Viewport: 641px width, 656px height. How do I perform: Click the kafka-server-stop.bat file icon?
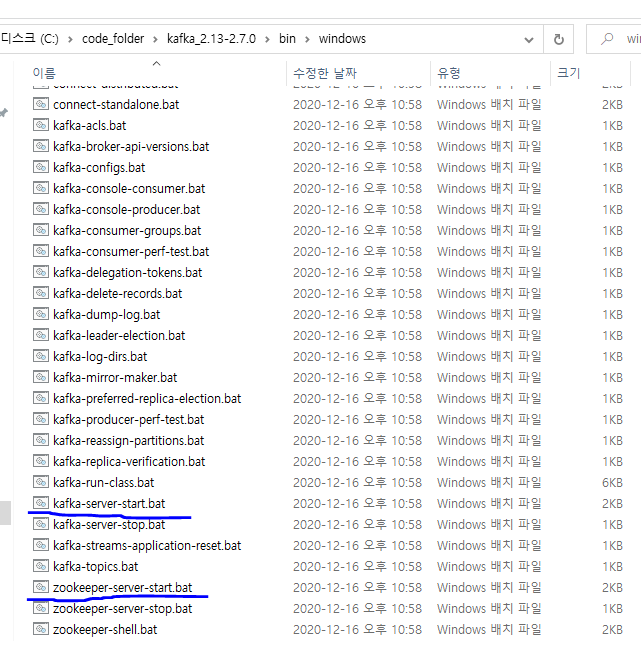coord(41,524)
